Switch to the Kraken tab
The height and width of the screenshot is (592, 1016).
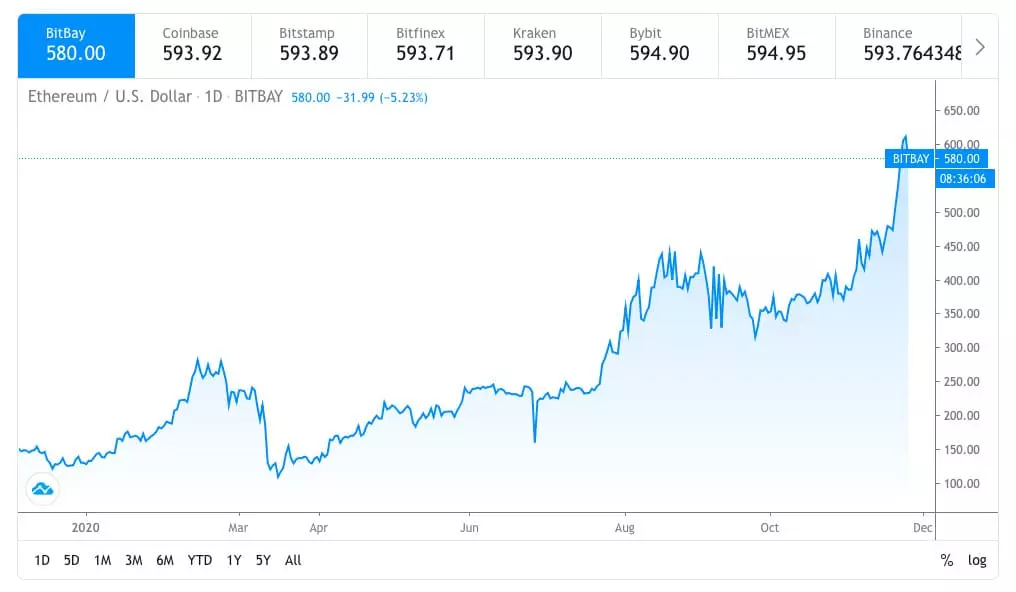click(x=542, y=45)
